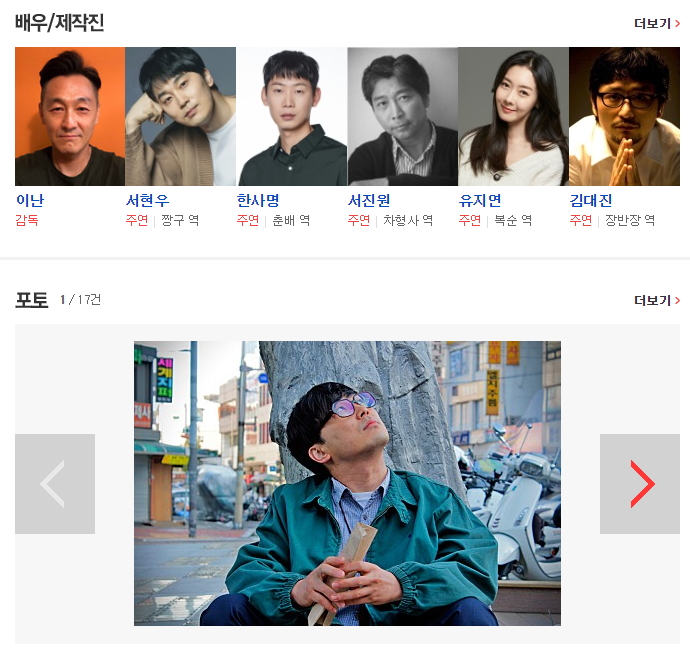Show next photo with red right arrow
690x668 pixels.
click(639, 484)
